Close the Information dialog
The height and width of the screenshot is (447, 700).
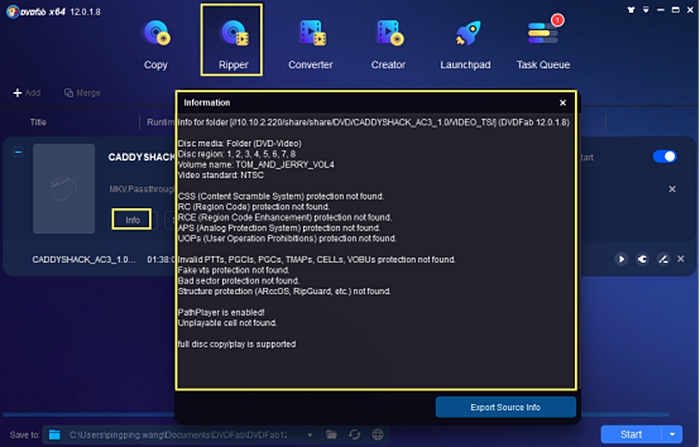[562, 103]
